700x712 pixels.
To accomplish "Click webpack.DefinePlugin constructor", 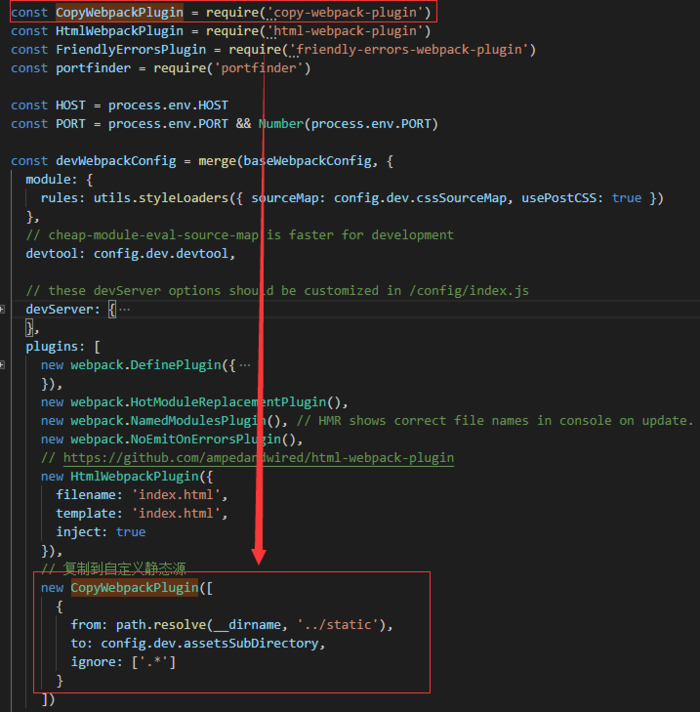I will coord(146,365).
